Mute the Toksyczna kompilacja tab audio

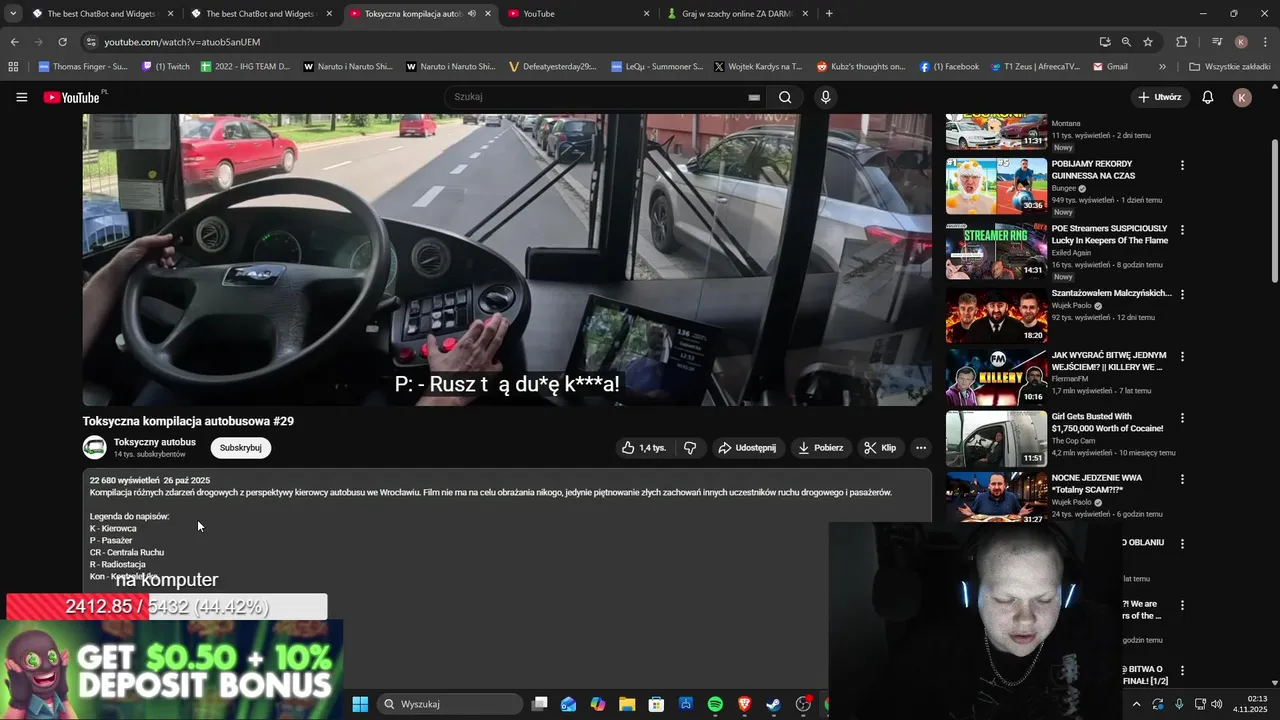tap(472, 14)
